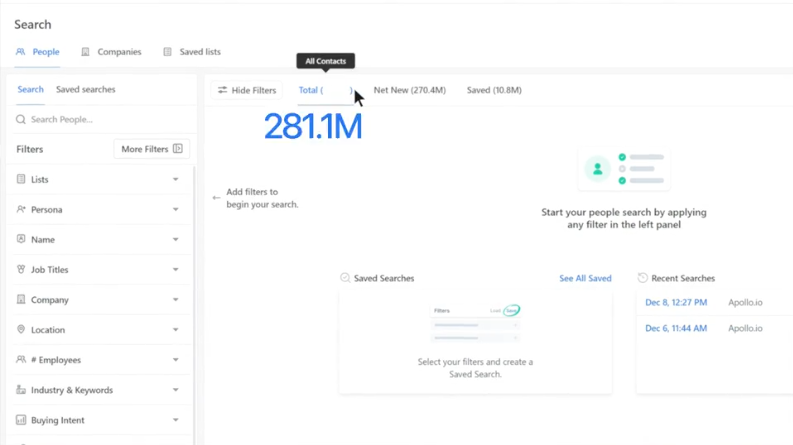Show Saved (10.8M) contacts

click(494, 90)
